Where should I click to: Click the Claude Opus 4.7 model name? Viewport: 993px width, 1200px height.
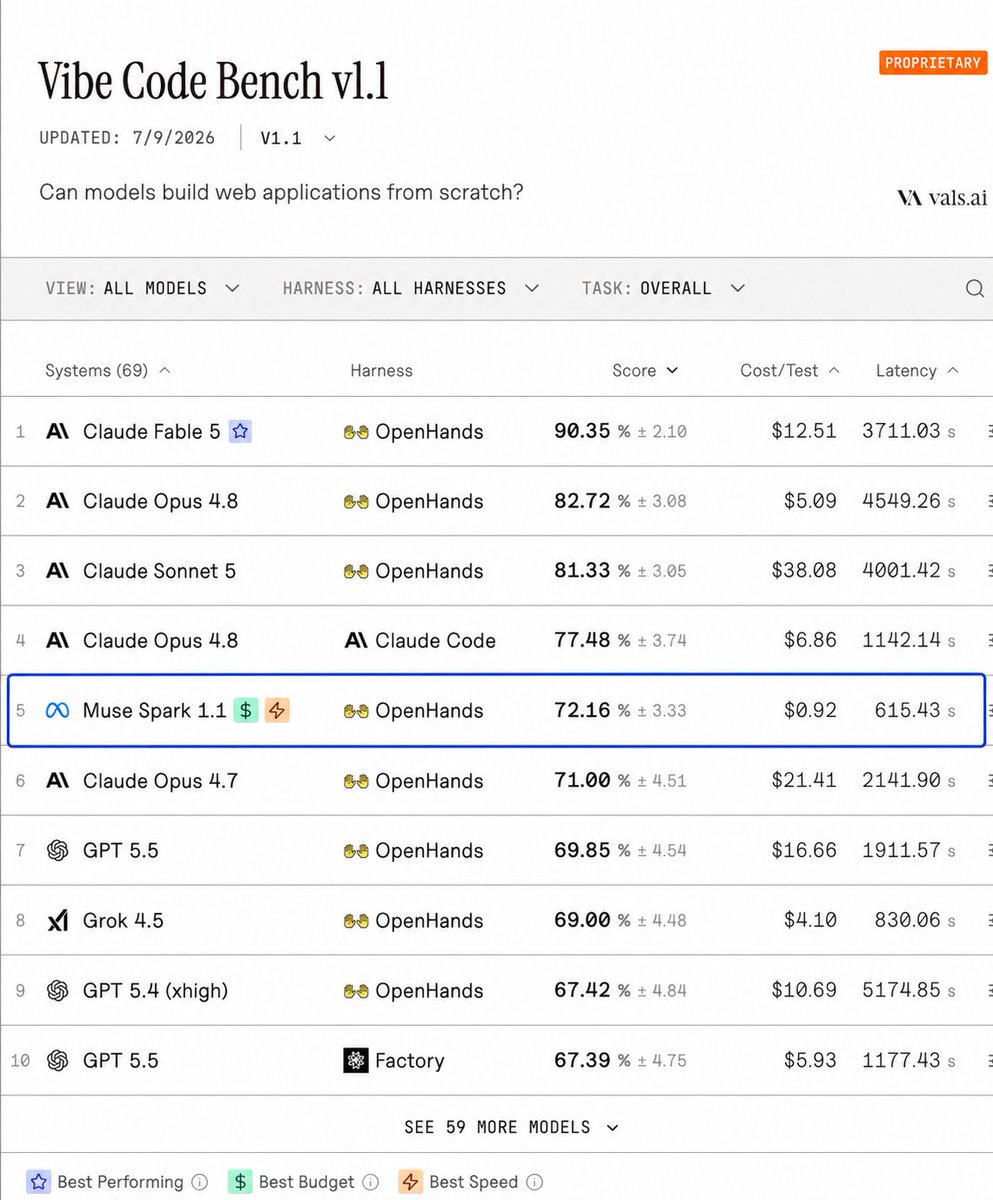pyautogui.click(x=160, y=781)
